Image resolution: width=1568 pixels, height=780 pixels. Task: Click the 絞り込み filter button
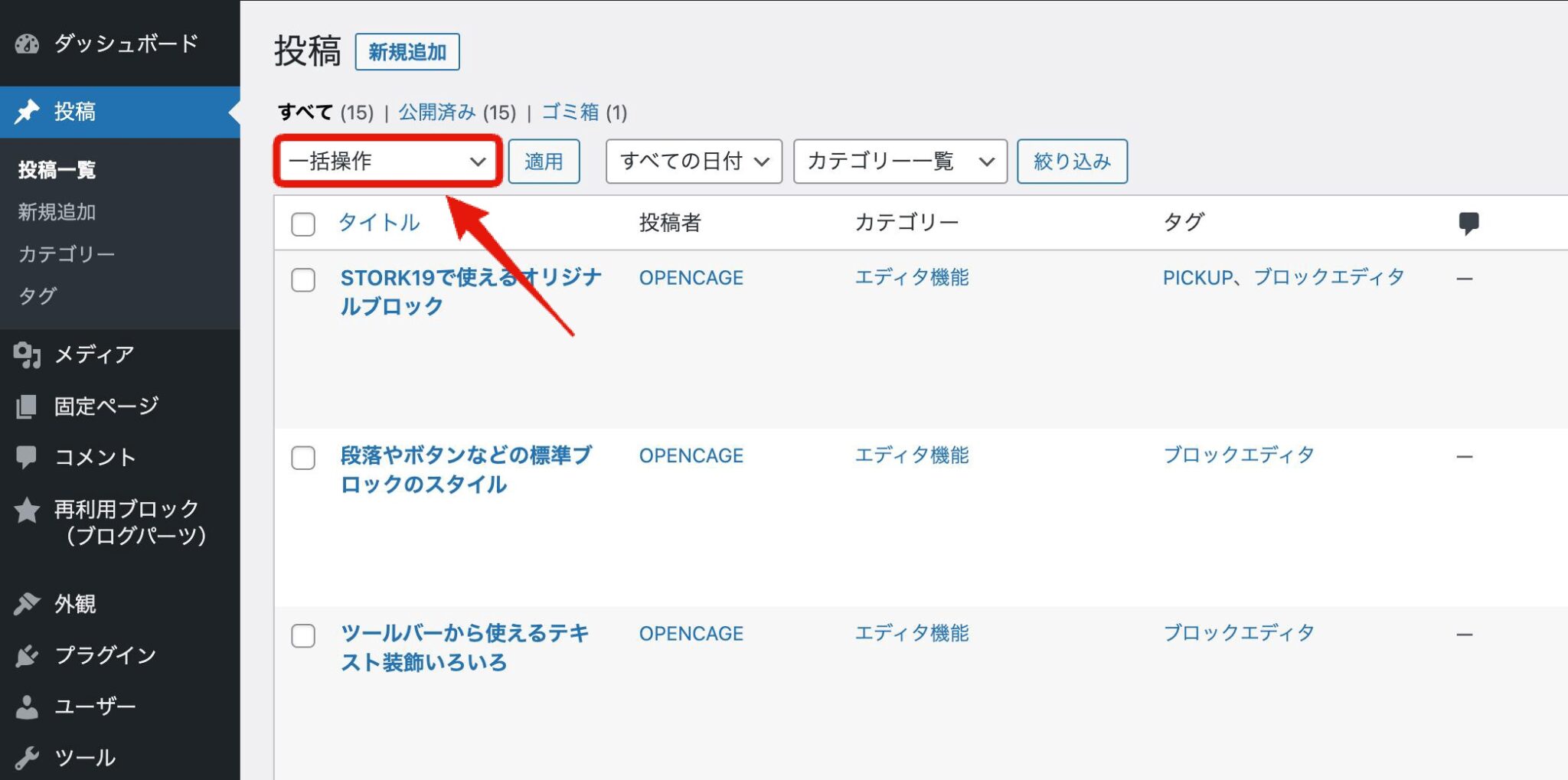[x=1072, y=161]
